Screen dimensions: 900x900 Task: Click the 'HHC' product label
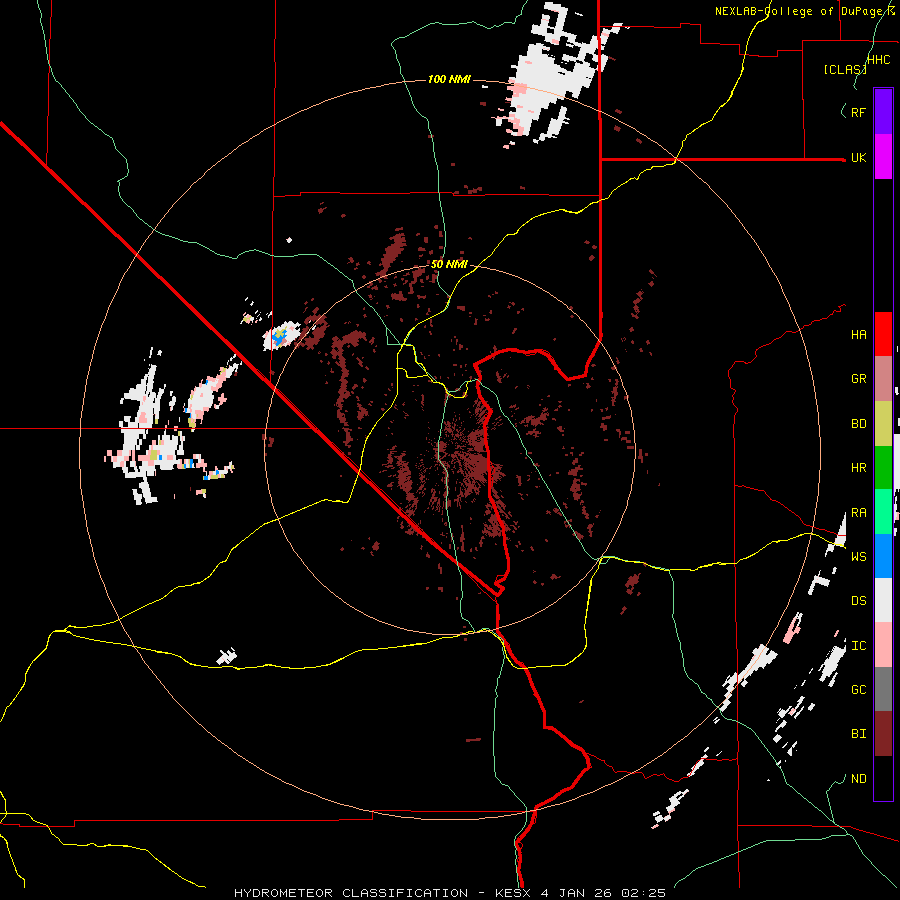(879, 60)
